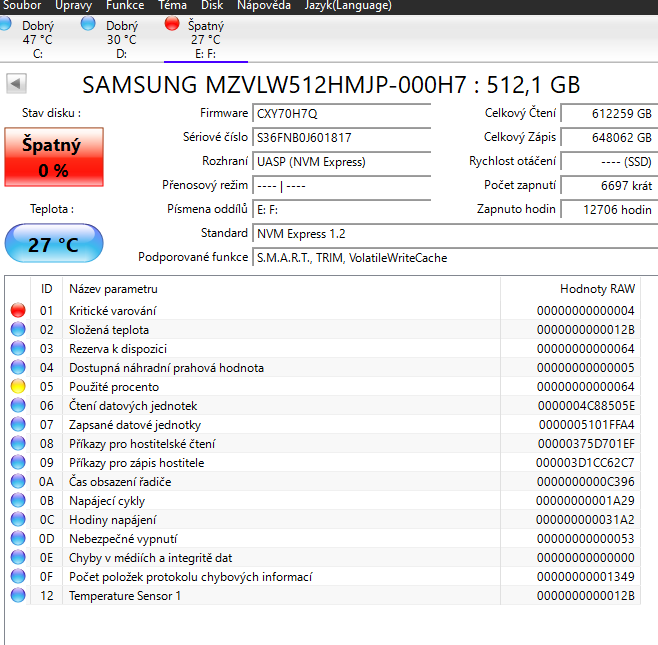Click the Rozhraní field UASP (NVM Express)
This screenshot has width=658, height=645.
(342, 162)
